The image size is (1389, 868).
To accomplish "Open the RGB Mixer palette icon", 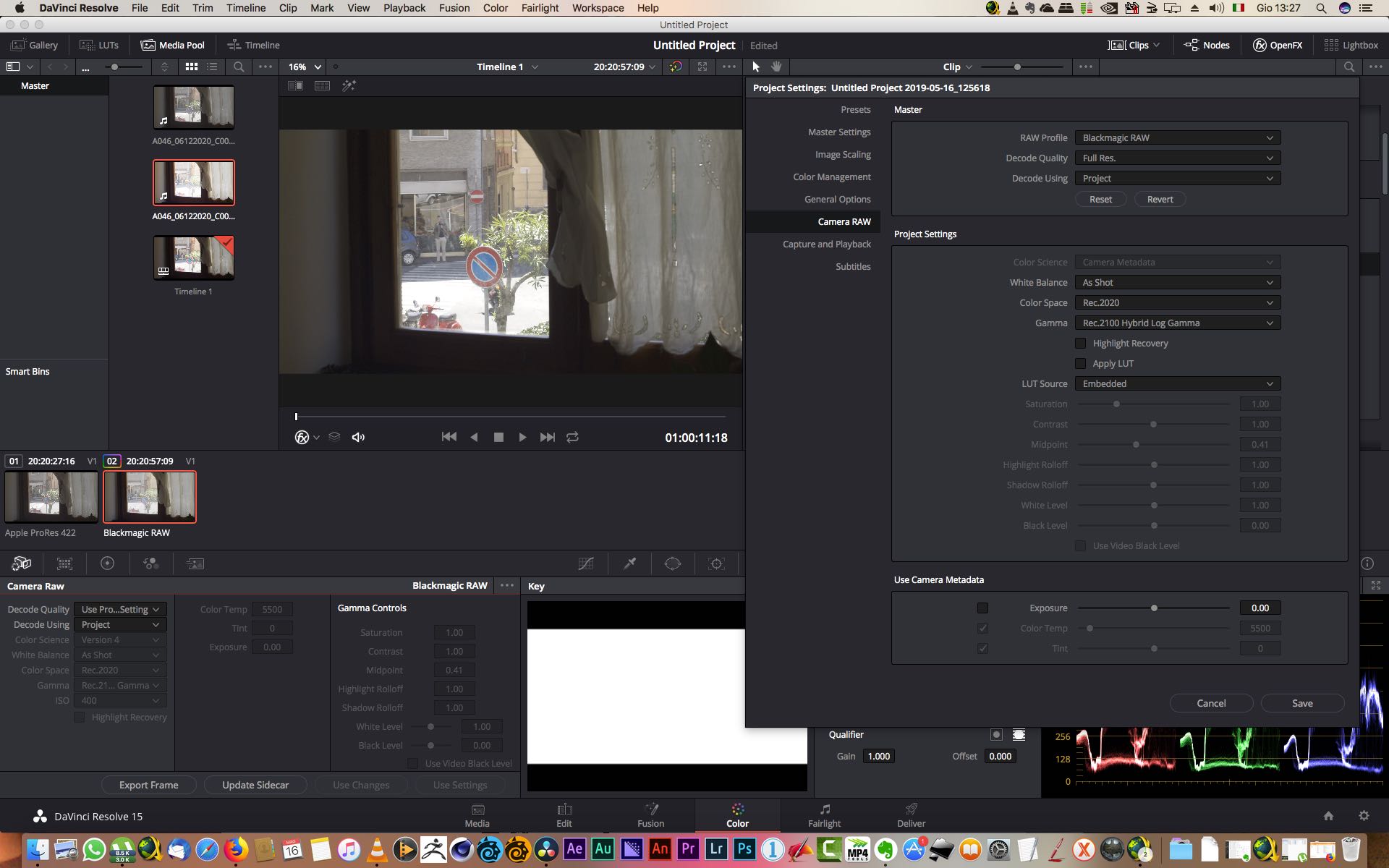I will (x=150, y=563).
